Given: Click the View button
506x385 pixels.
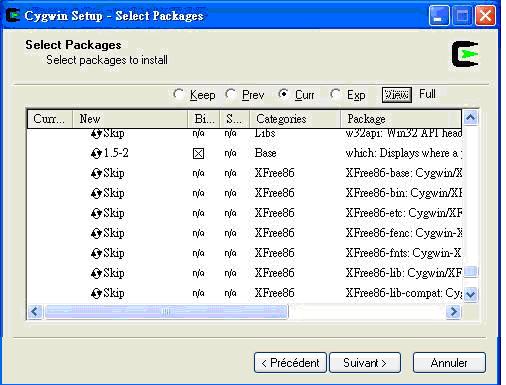Looking at the screenshot, I should (397, 95).
